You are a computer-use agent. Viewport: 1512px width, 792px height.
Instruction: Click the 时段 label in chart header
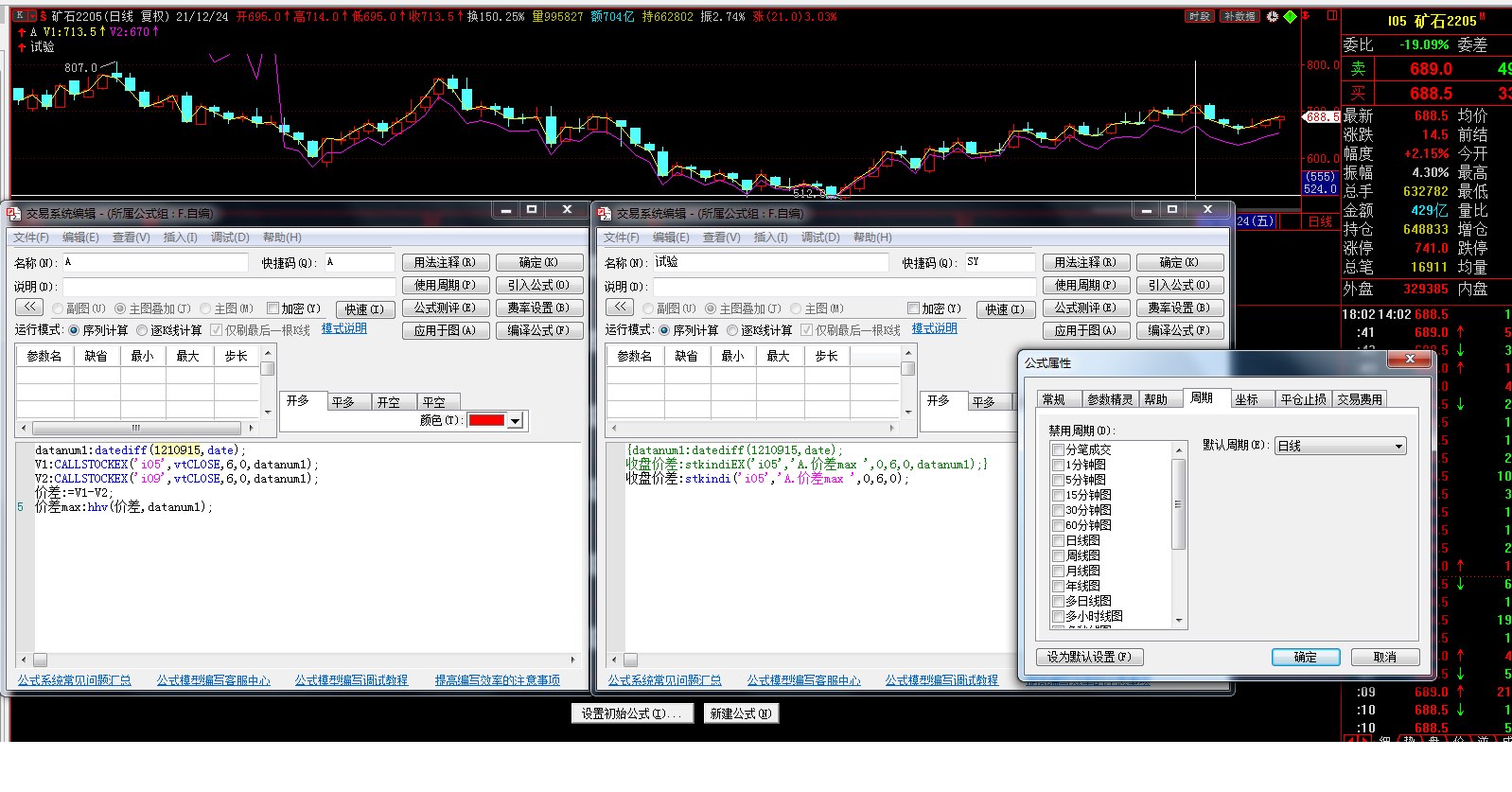(1200, 16)
